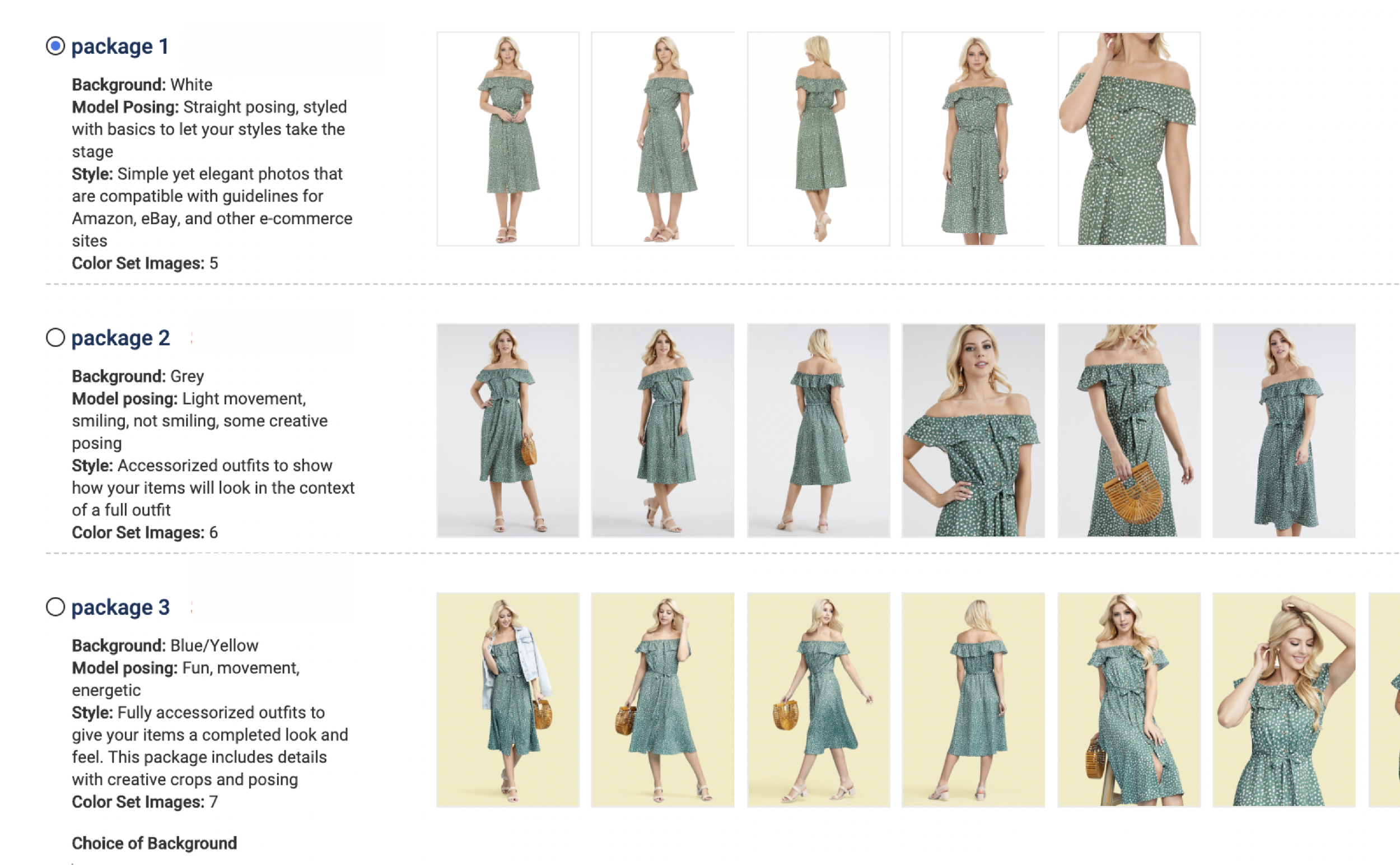Open grey-background portrait hand-on-hip photo
Viewport: 1400px width, 865px height.
coord(973,431)
